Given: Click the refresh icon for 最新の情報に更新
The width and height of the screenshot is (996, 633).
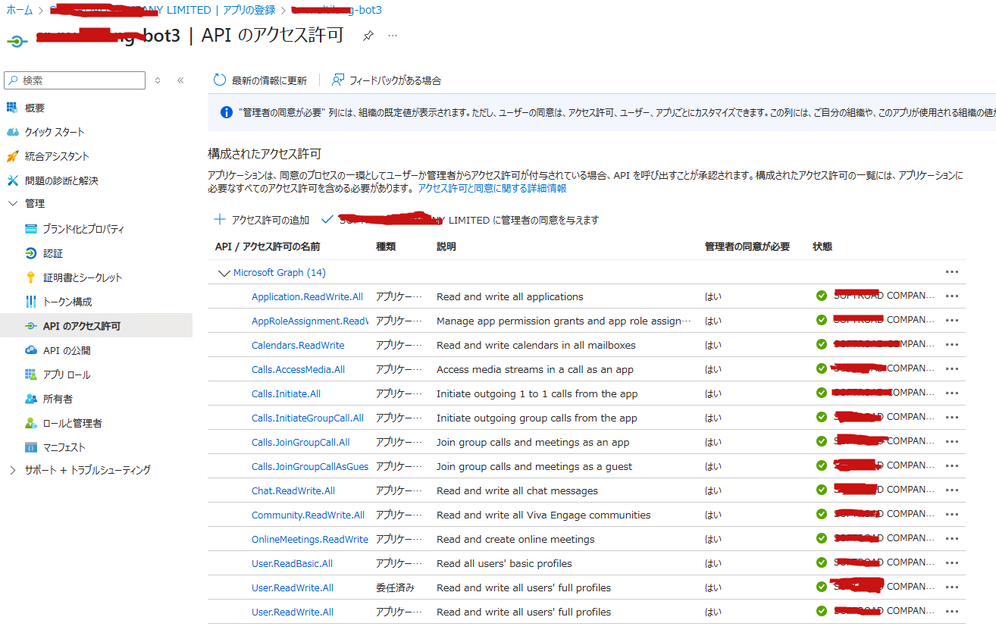Looking at the screenshot, I should (219, 80).
